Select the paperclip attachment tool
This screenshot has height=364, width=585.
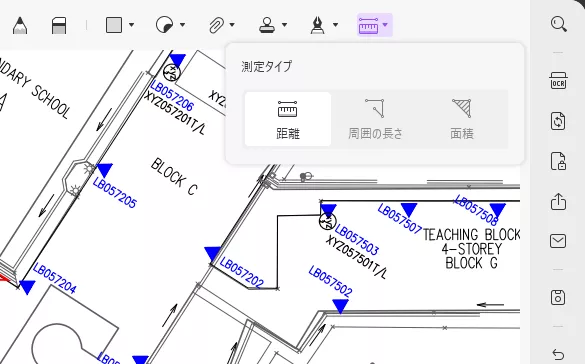[216, 25]
